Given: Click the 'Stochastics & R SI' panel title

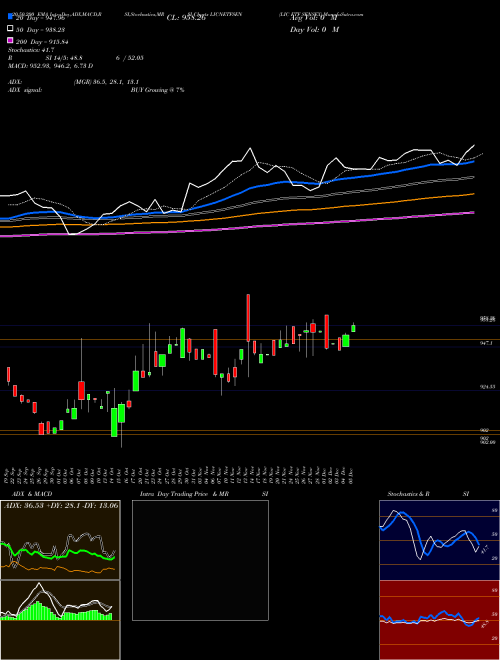Looking at the screenshot, I should click(428, 494).
